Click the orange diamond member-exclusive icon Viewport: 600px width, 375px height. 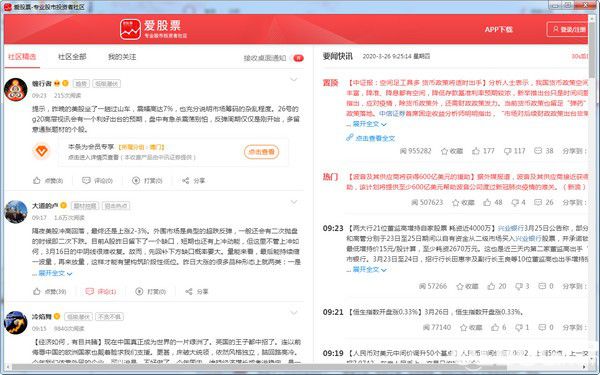point(41,151)
